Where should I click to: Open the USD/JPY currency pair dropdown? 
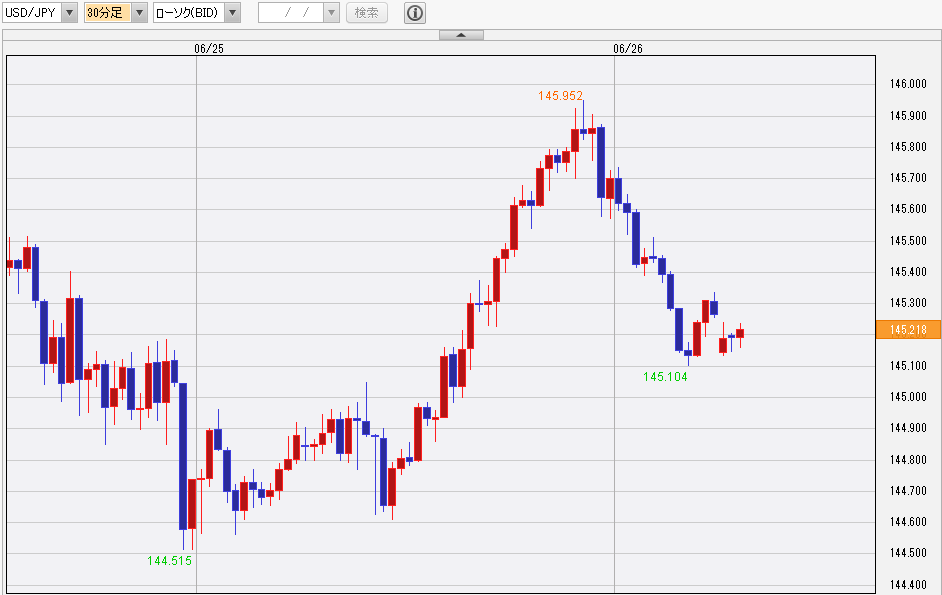pos(70,13)
